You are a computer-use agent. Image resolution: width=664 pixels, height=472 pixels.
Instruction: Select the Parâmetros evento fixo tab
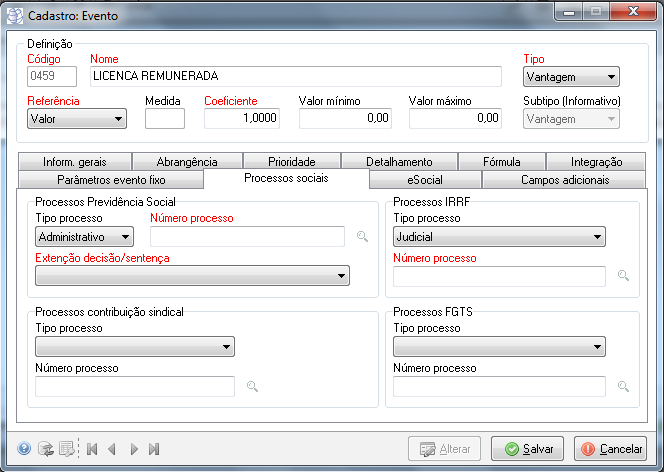[x=111, y=180]
